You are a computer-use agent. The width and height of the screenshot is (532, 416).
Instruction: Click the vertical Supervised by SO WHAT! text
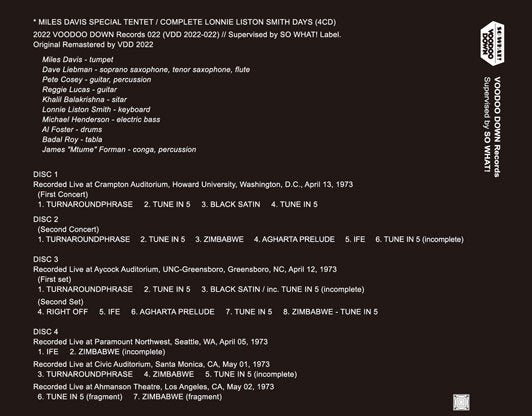pos(487,125)
